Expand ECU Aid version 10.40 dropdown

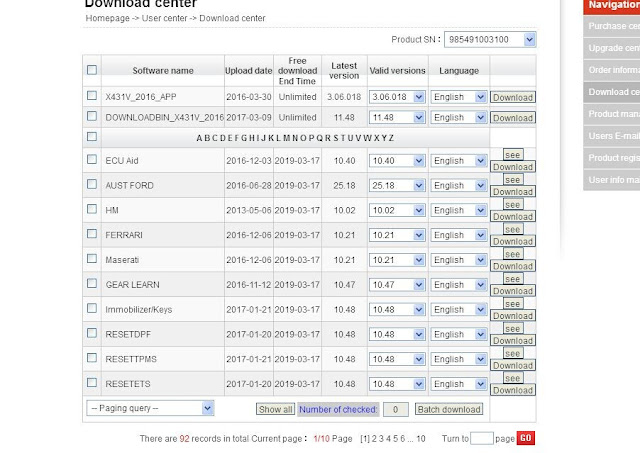tap(397, 161)
